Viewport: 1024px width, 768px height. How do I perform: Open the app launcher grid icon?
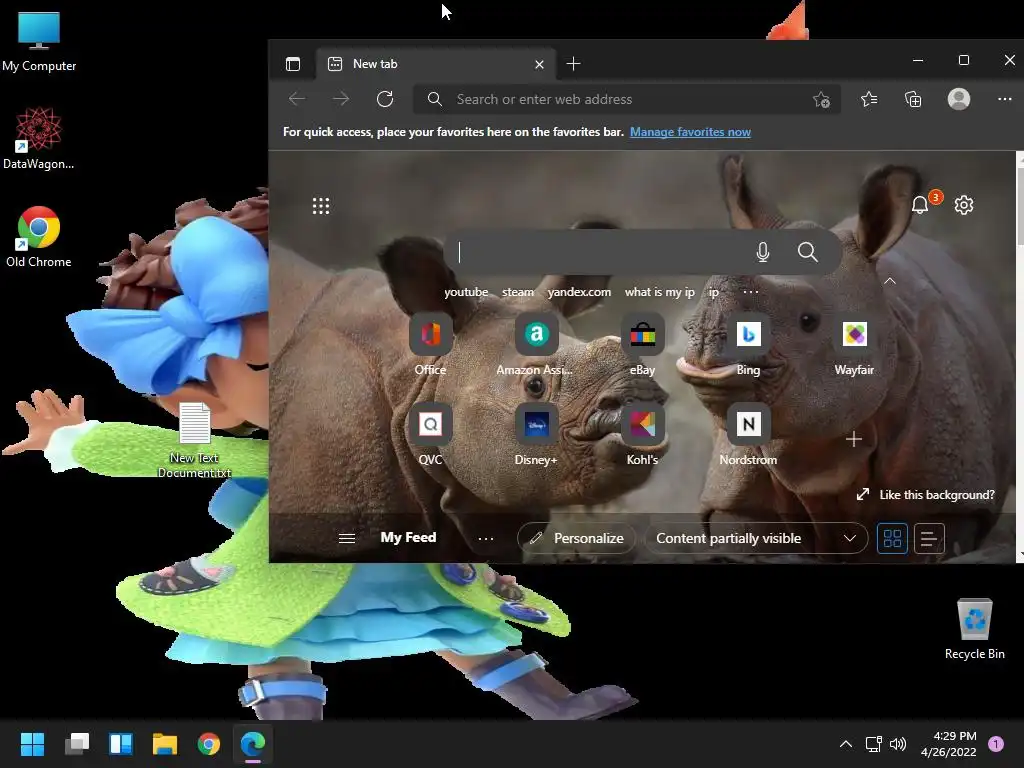click(x=321, y=206)
